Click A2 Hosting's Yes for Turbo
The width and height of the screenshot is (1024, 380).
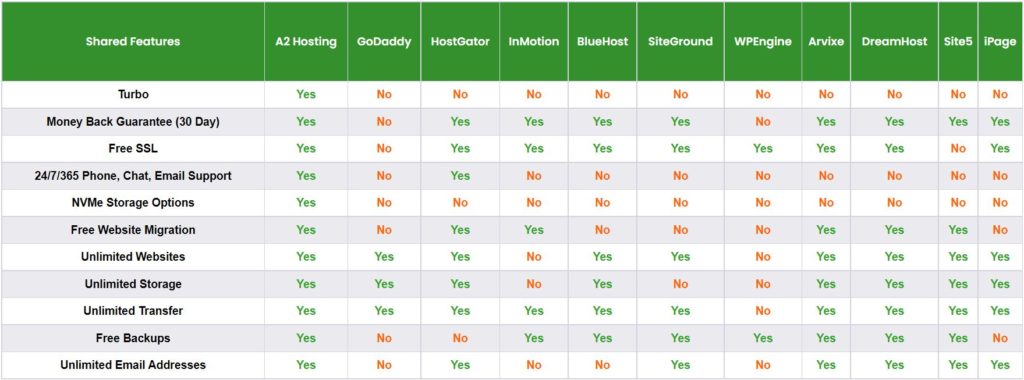point(306,95)
